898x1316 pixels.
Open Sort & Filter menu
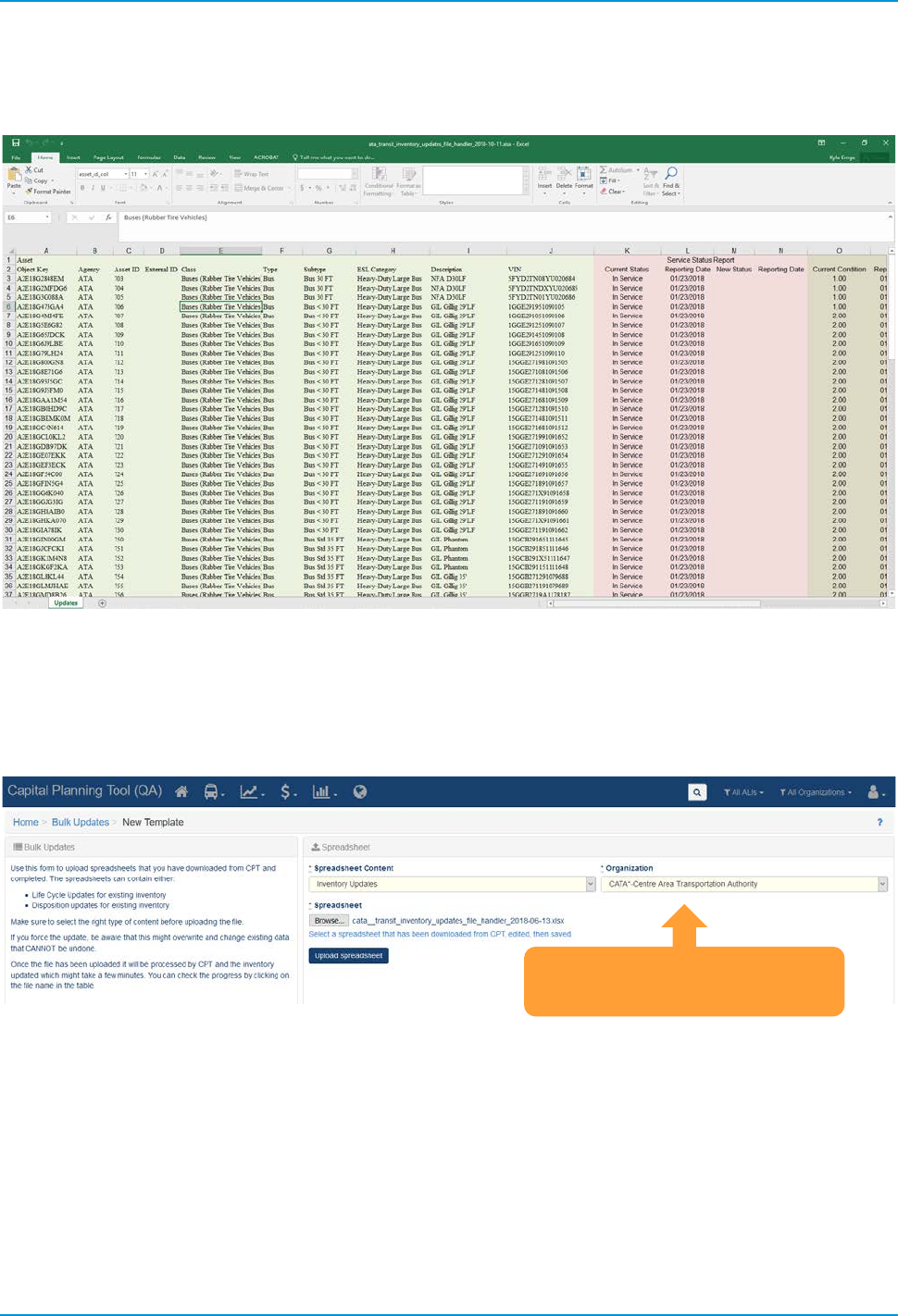click(650, 181)
